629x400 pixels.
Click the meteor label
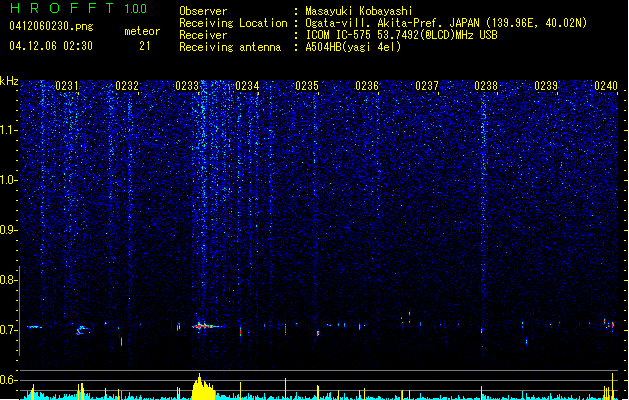coord(142,31)
